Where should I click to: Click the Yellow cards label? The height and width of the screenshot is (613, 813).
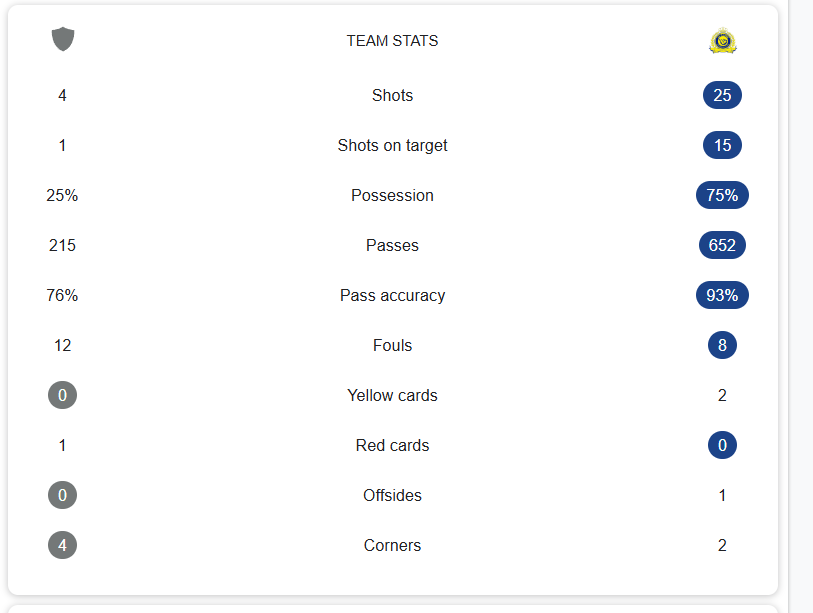[393, 395]
